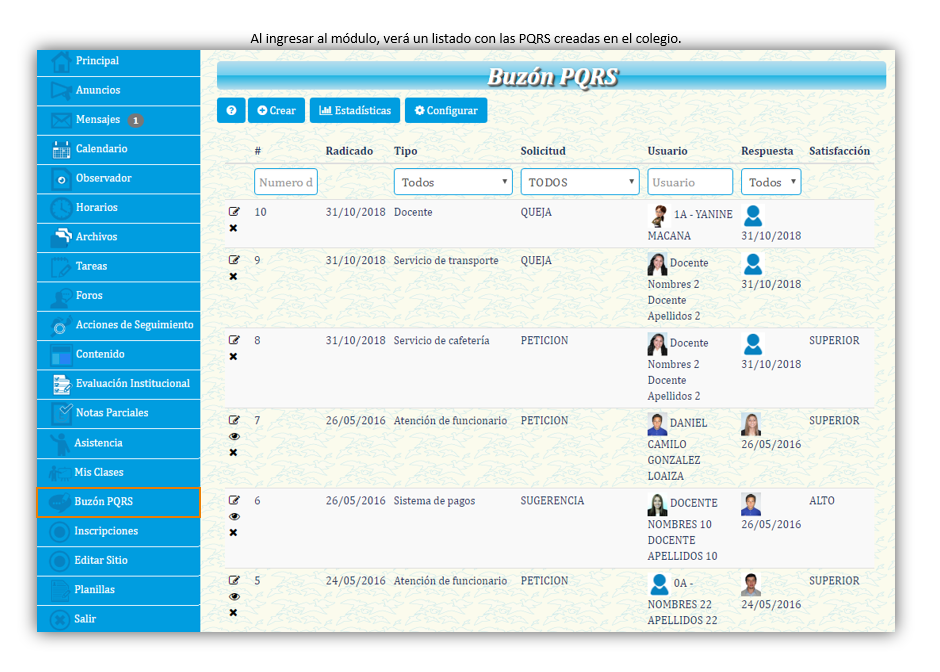Open Observador from the sidebar
Screen dimensions: 940x672
118,179
